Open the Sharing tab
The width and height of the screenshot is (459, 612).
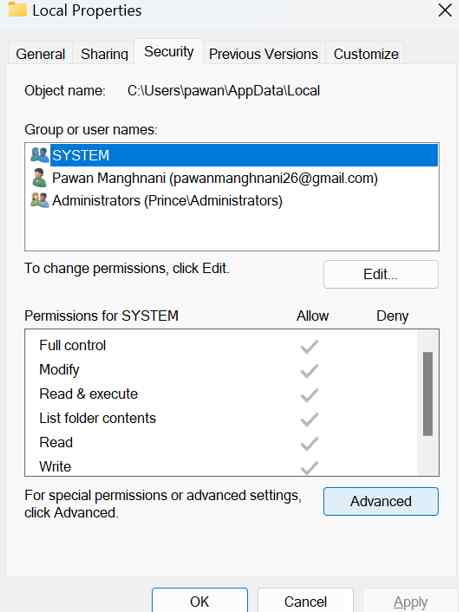(x=104, y=54)
